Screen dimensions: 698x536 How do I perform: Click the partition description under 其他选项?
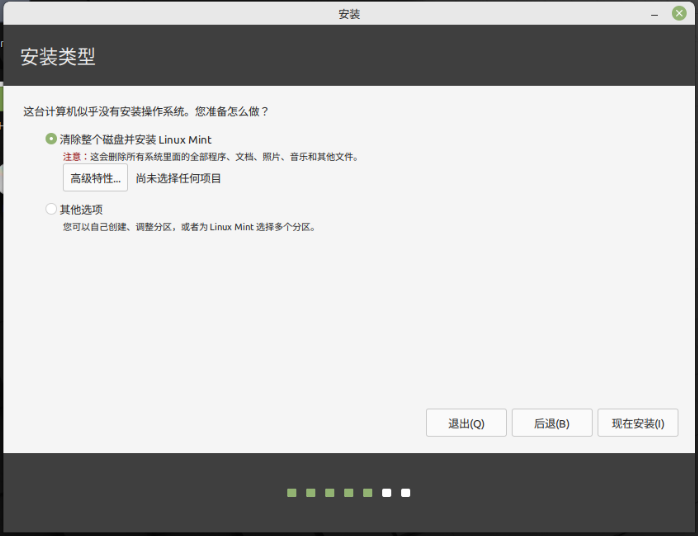190,227
